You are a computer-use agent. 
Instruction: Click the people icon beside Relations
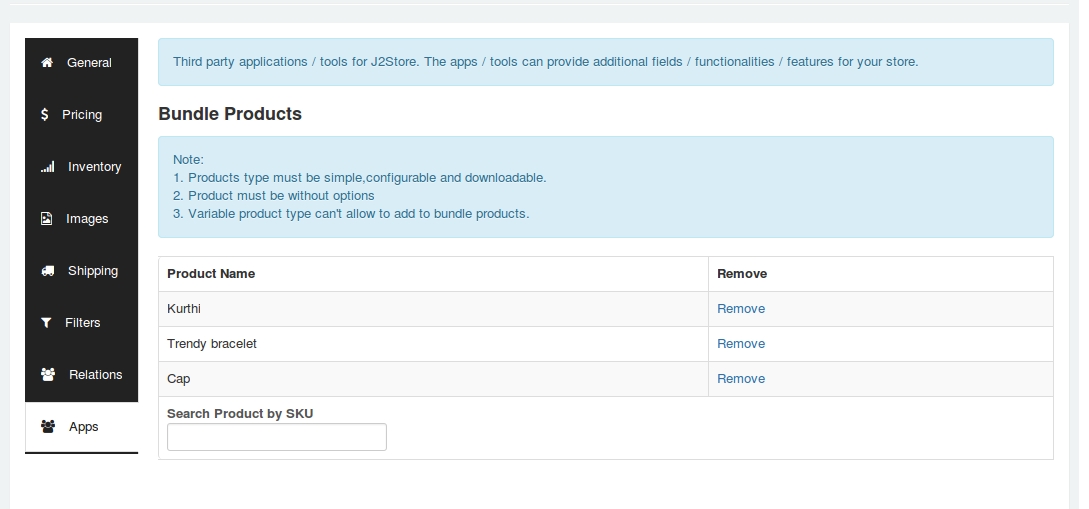pos(48,374)
